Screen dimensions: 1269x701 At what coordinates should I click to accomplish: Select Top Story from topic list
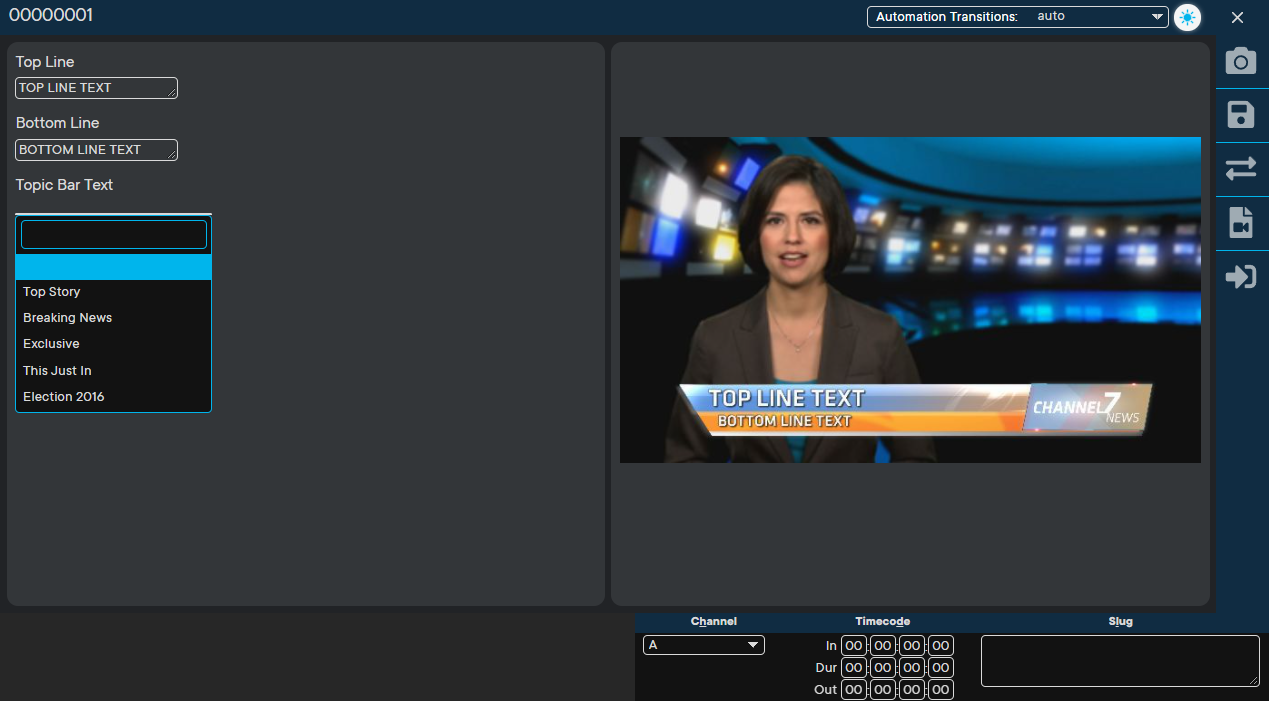[x=52, y=292]
